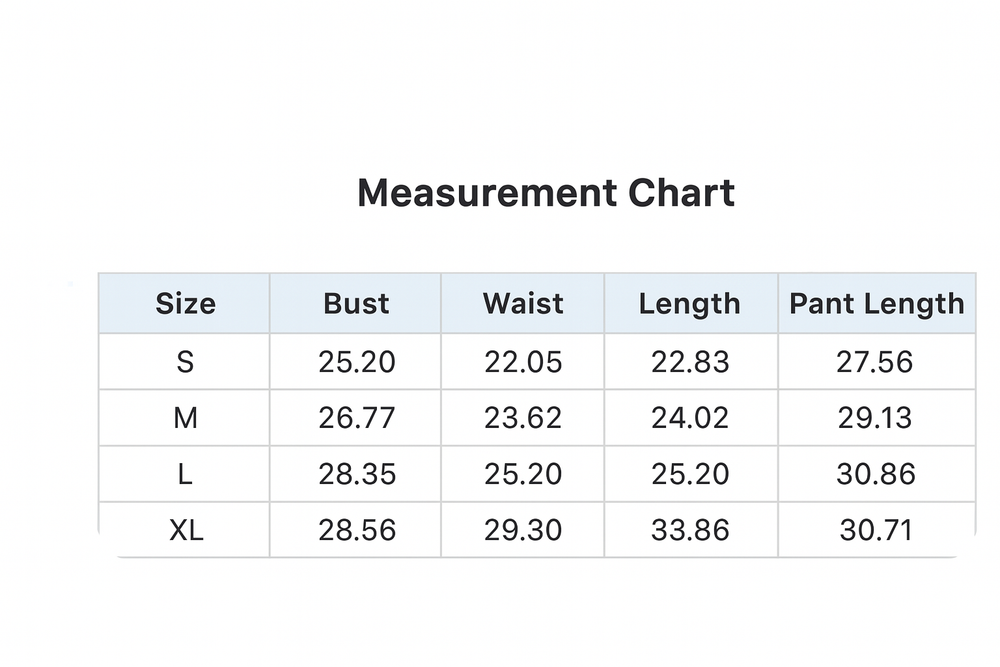Image resolution: width=1000 pixels, height=667 pixels.
Task: Click length value 22.83 for size S
Action: (x=690, y=362)
